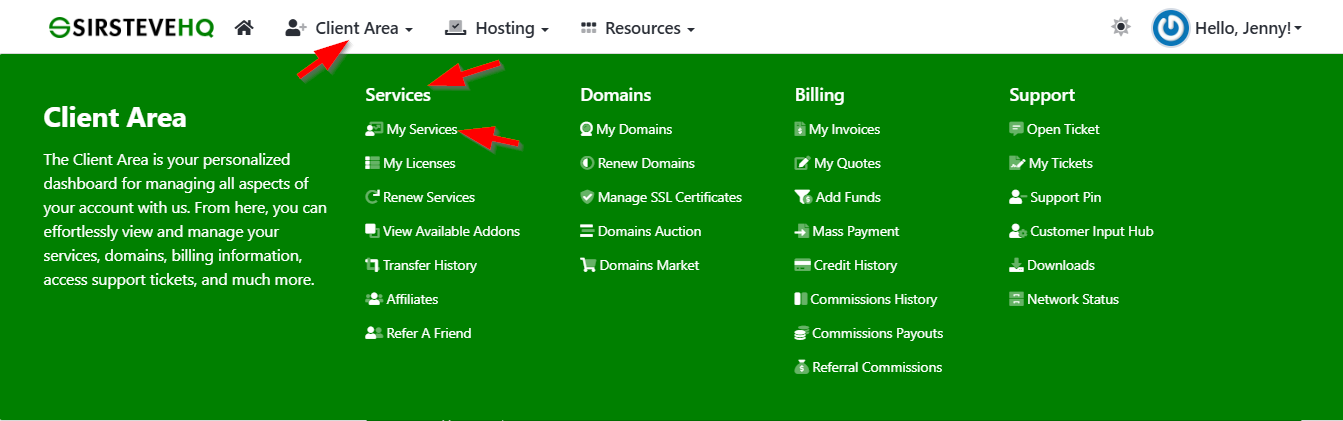Click the SirSteveHQ logo
The height and width of the screenshot is (421, 1343).
tap(131, 28)
